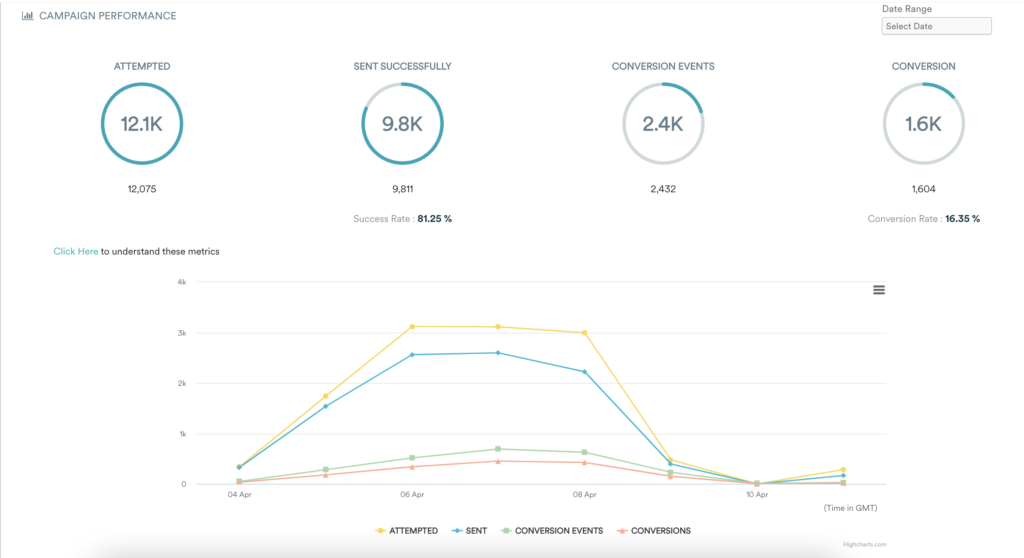
Task: Click the 2.4K Conversion Events gauge
Action: pos(663,123)
